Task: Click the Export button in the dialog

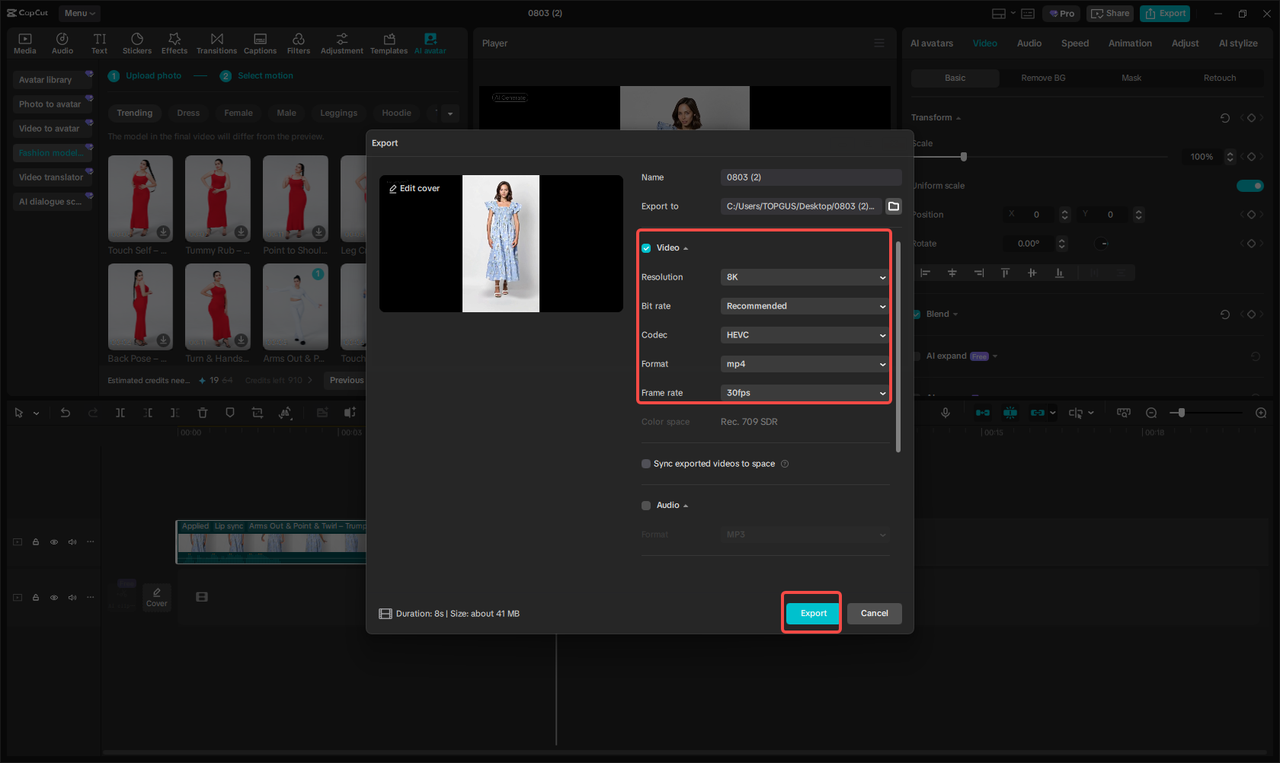Action: [x=811, y=613]
